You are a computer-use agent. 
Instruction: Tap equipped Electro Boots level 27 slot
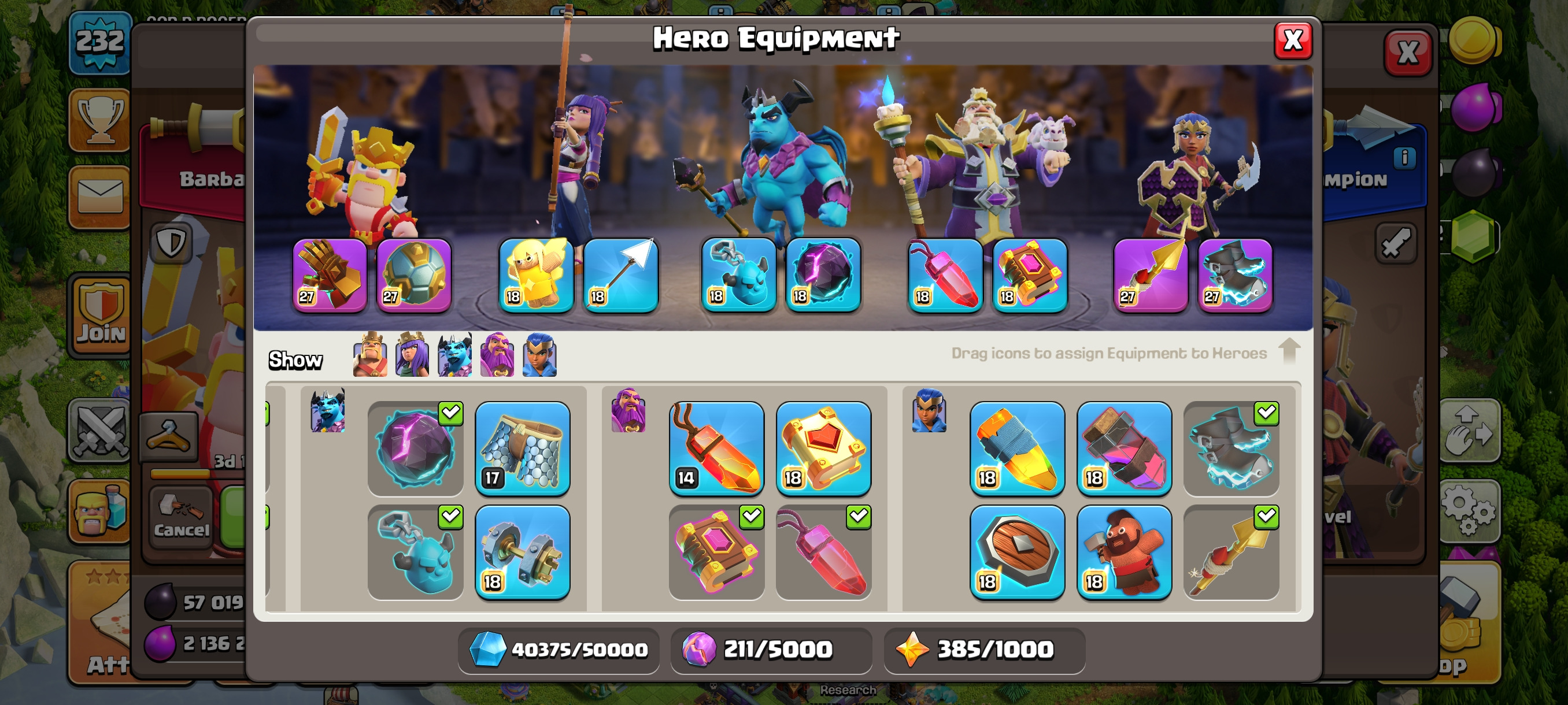1235,275
